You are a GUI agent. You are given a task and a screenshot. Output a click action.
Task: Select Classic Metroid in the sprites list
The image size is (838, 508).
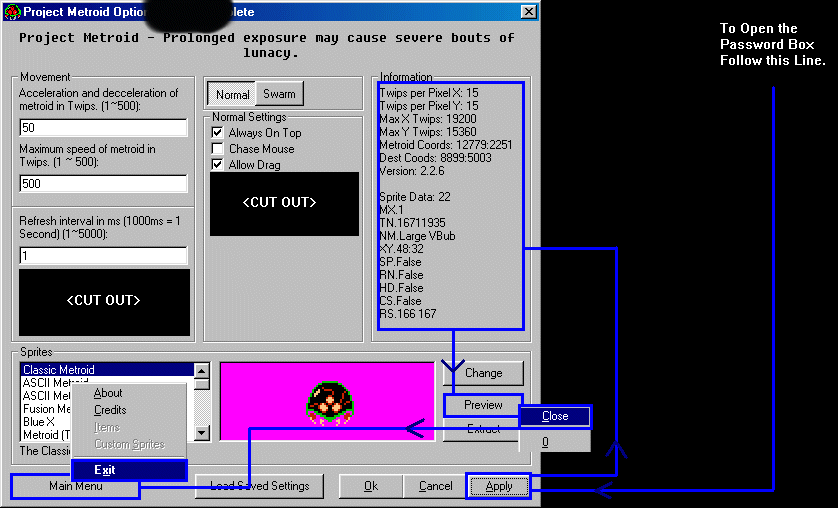click(x=107, y=370)
